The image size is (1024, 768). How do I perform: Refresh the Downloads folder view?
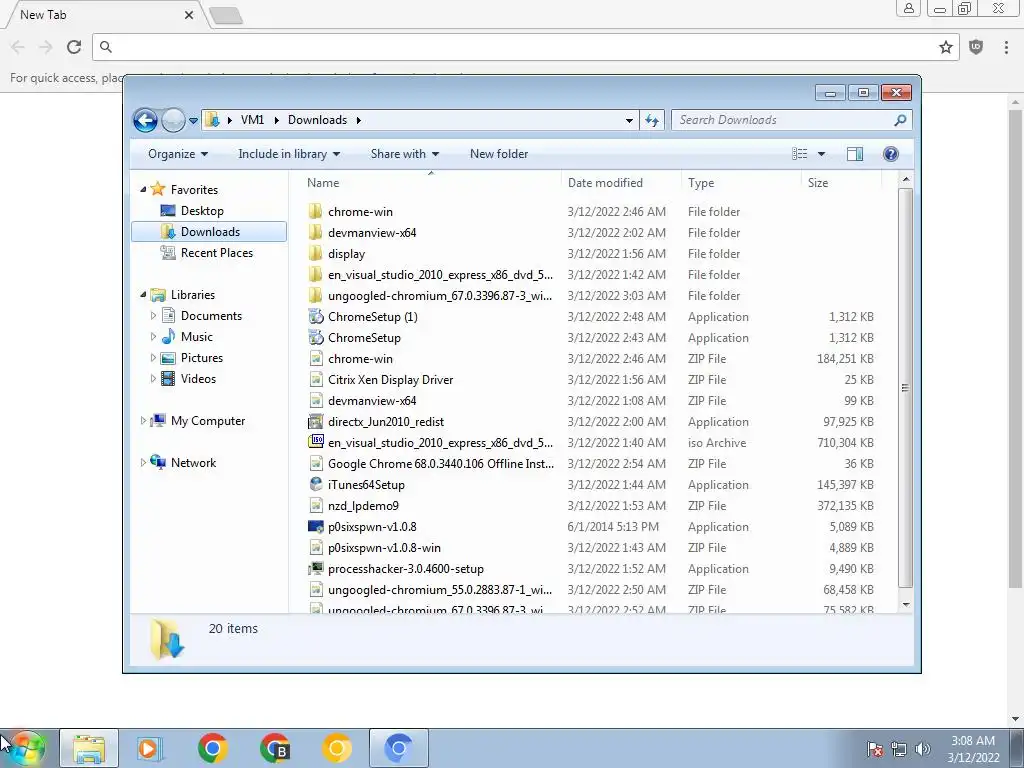coord(652,120)
